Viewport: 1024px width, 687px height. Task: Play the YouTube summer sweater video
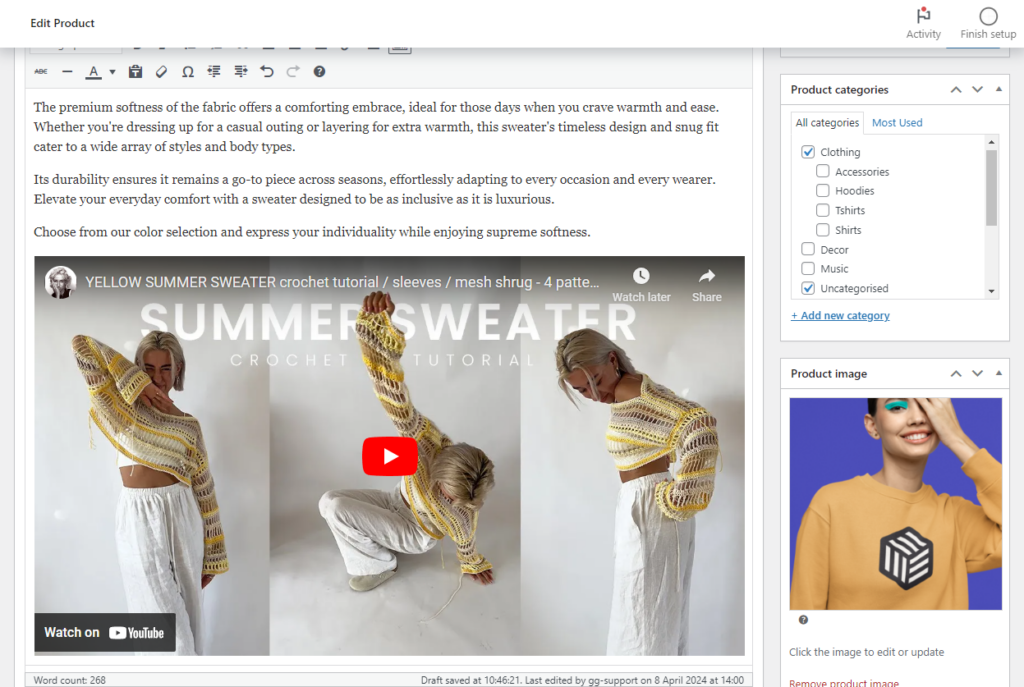click(389, 457)
